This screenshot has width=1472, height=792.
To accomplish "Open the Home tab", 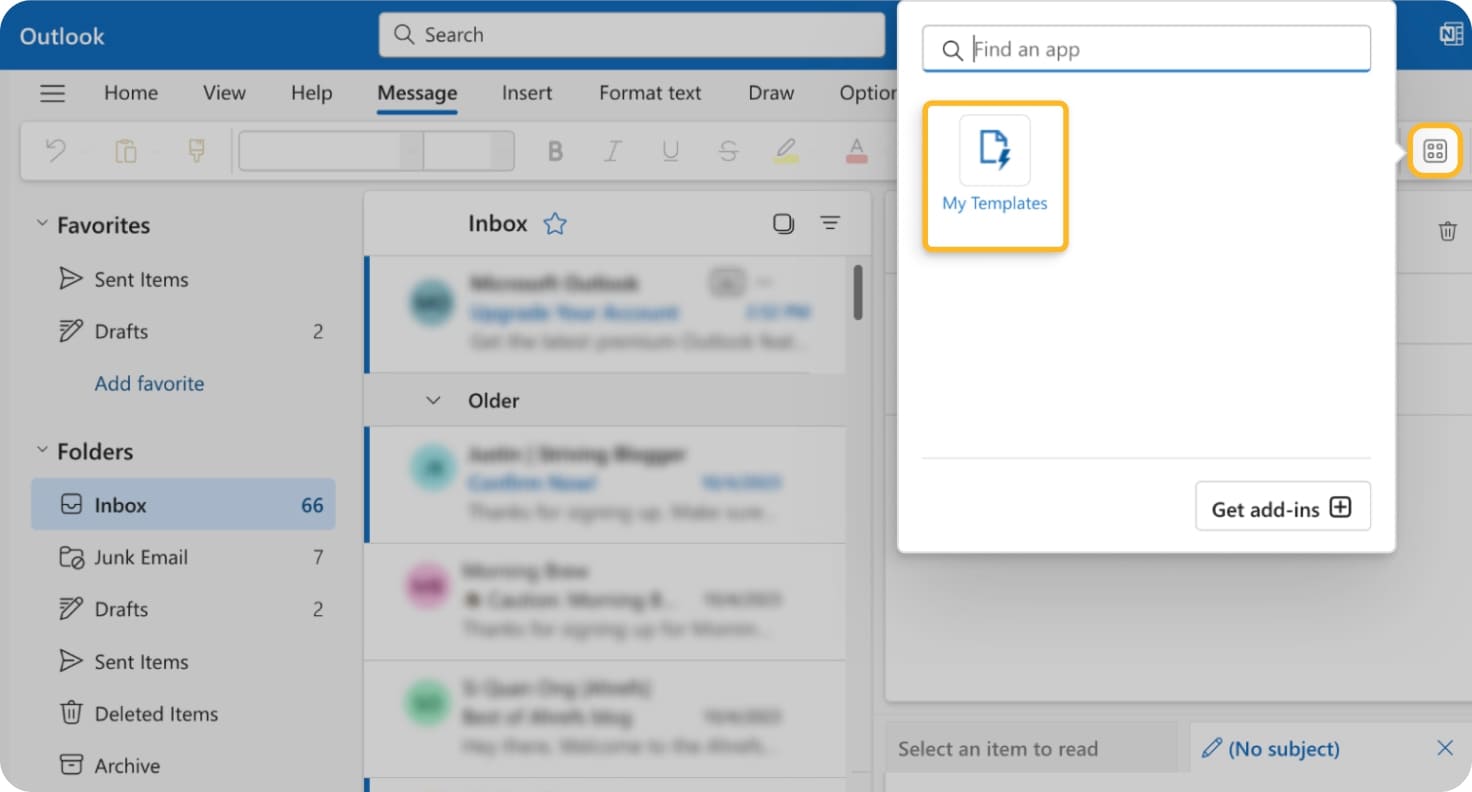I will click(131, 93).
